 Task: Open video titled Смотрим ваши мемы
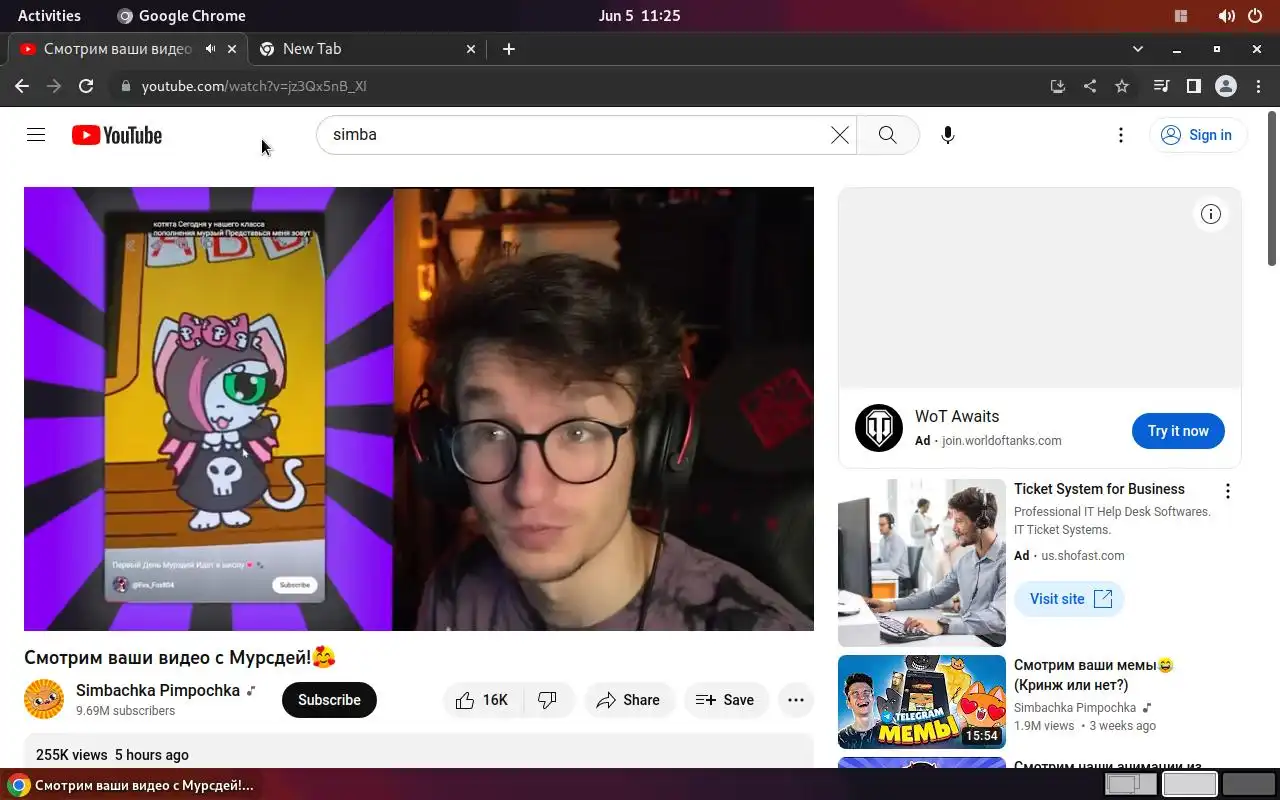(x=1093, y=675)
